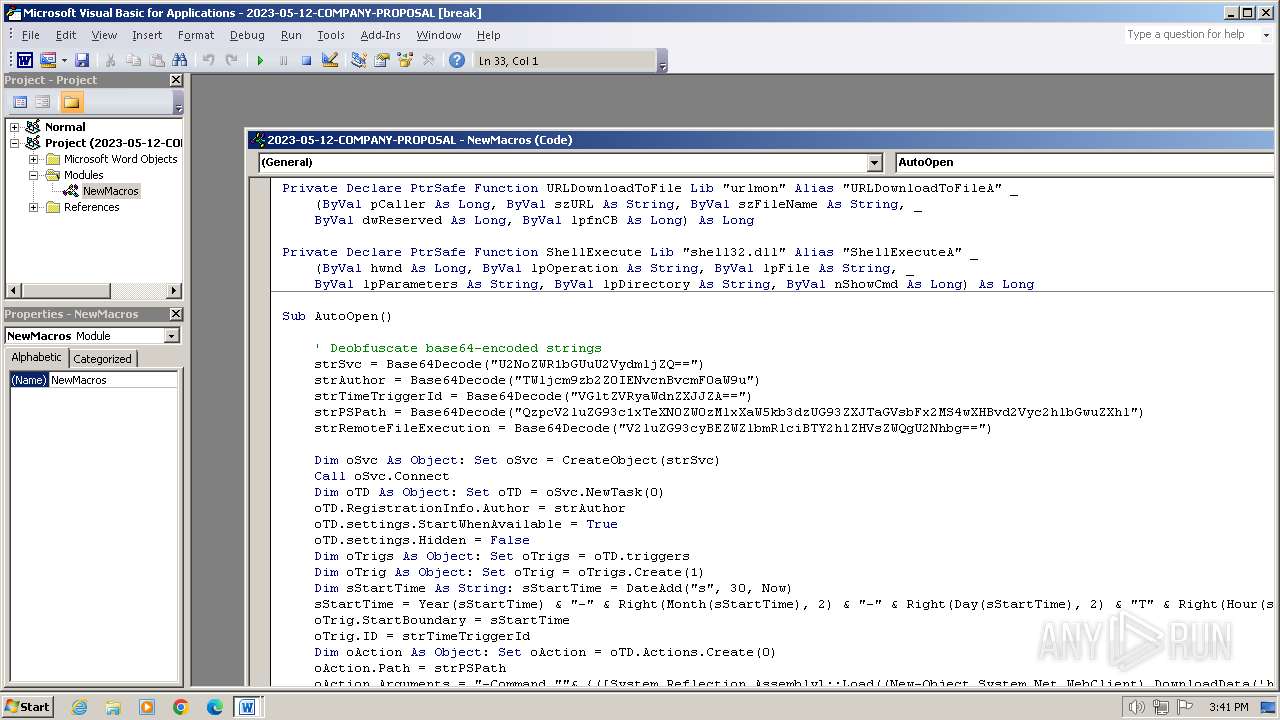Open Internet Explorer from taskbar

[79, 707]
